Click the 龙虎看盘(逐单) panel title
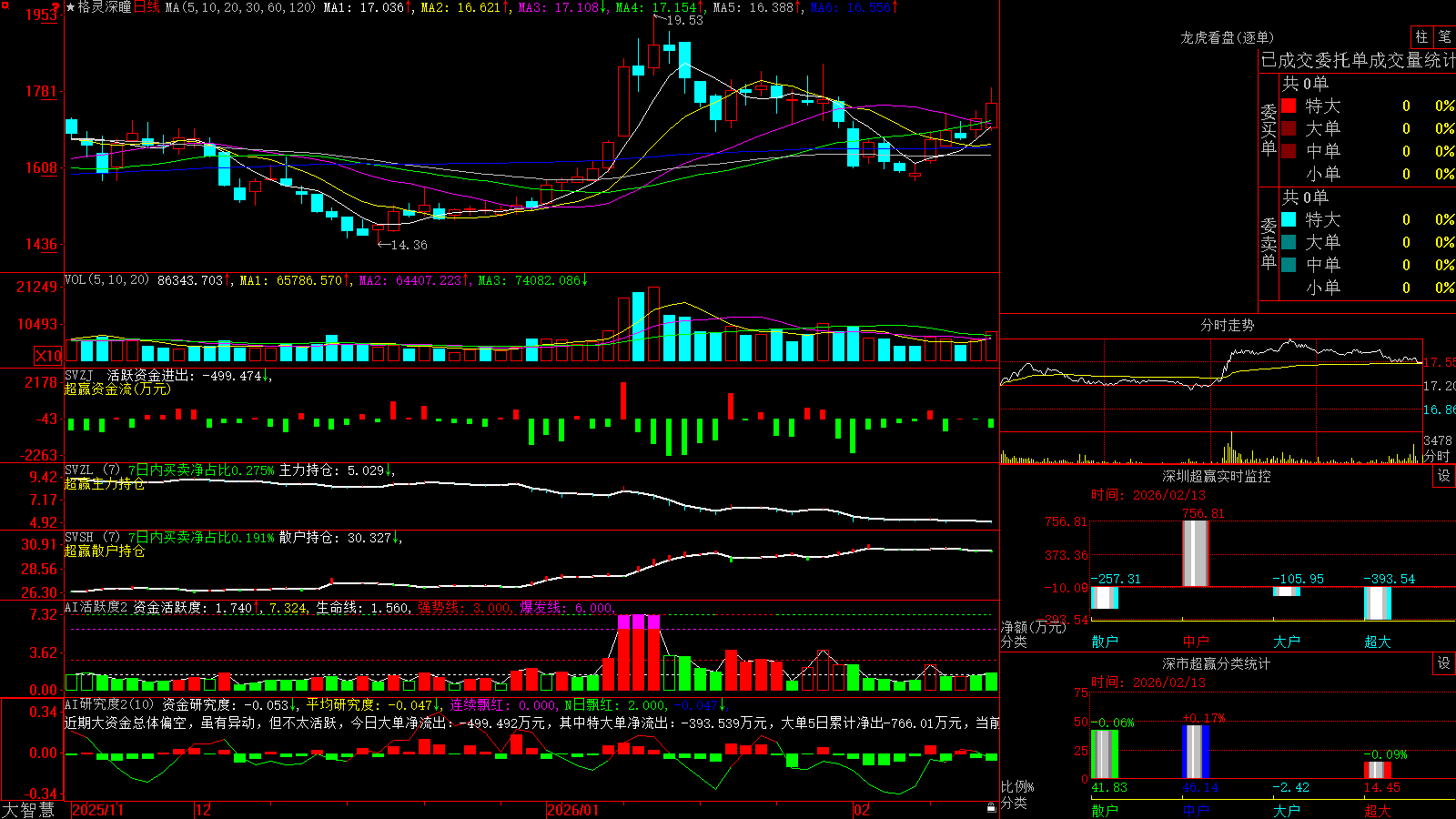Image resolution: width=1456 pixels, height=819 pixels. point(1227,37)
